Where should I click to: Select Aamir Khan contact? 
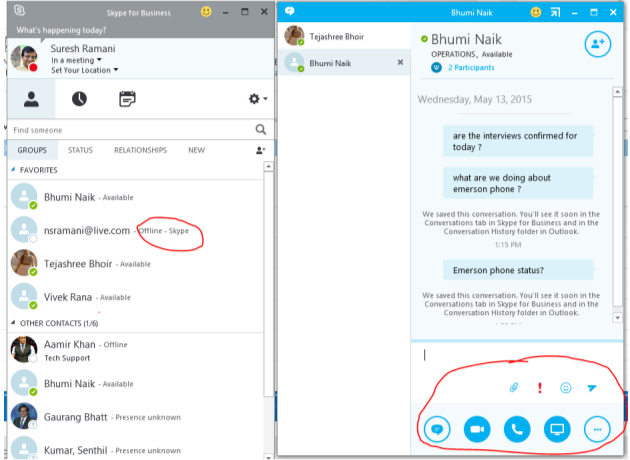pyautogui.click(x=137, y=350)
